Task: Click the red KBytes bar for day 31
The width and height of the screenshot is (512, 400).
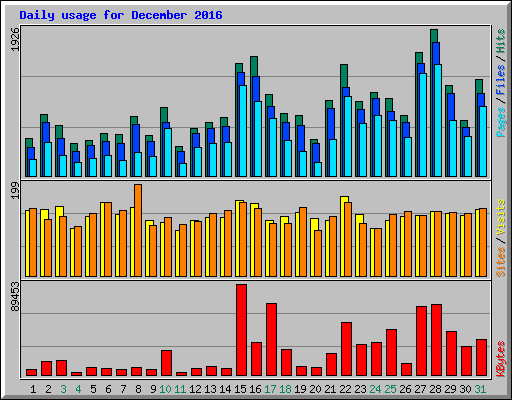Action: (x=482, y=358)
